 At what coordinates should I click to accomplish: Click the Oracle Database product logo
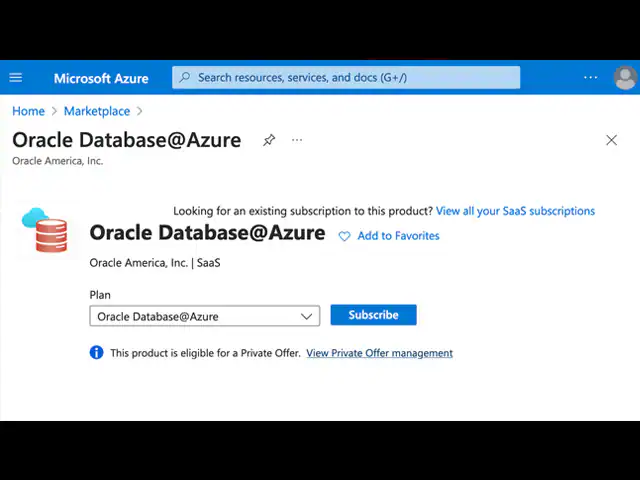[45, 231]
